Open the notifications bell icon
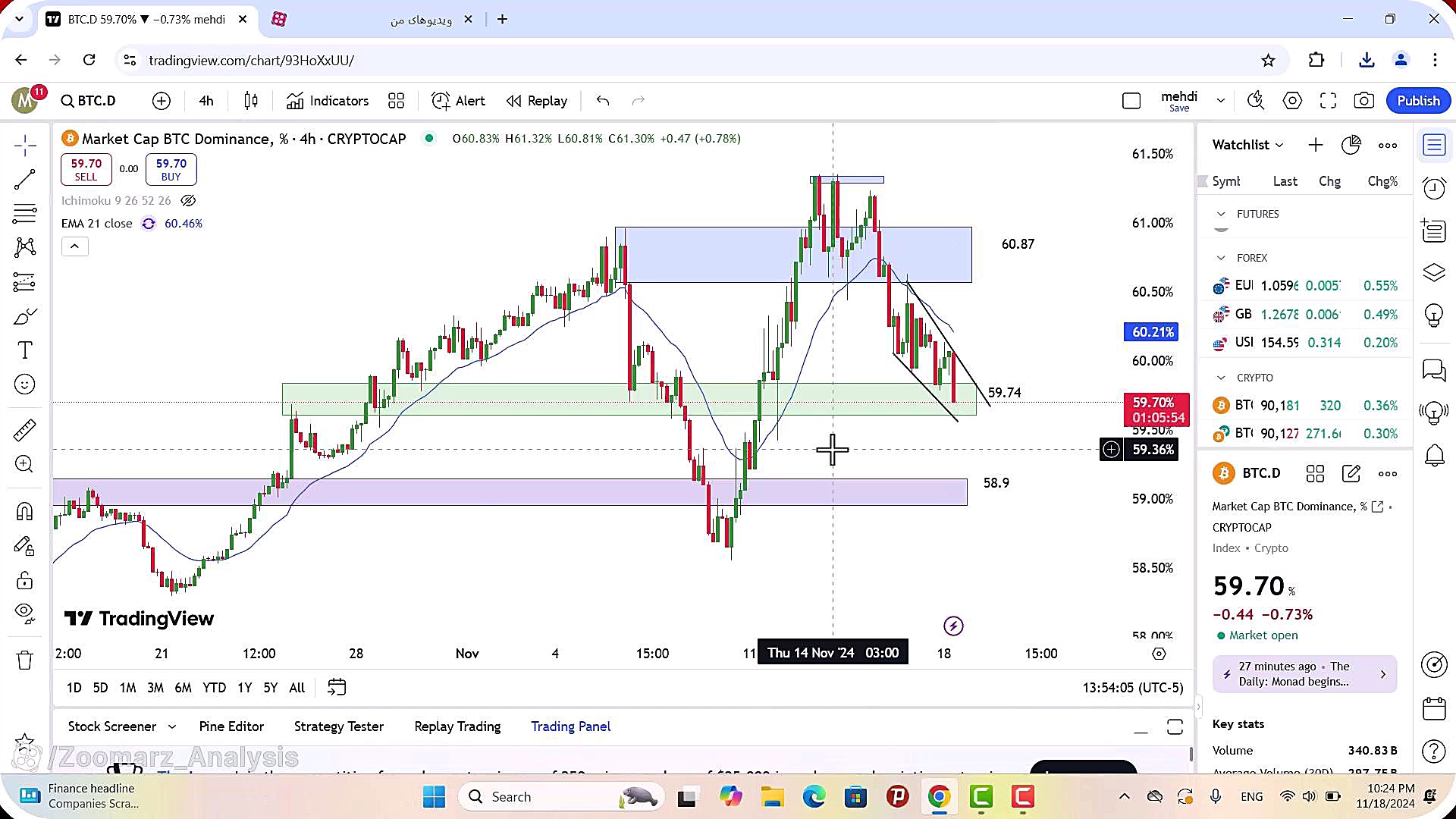The height and width of the screenshot is (819, 1456). (x=1434, y=456)
